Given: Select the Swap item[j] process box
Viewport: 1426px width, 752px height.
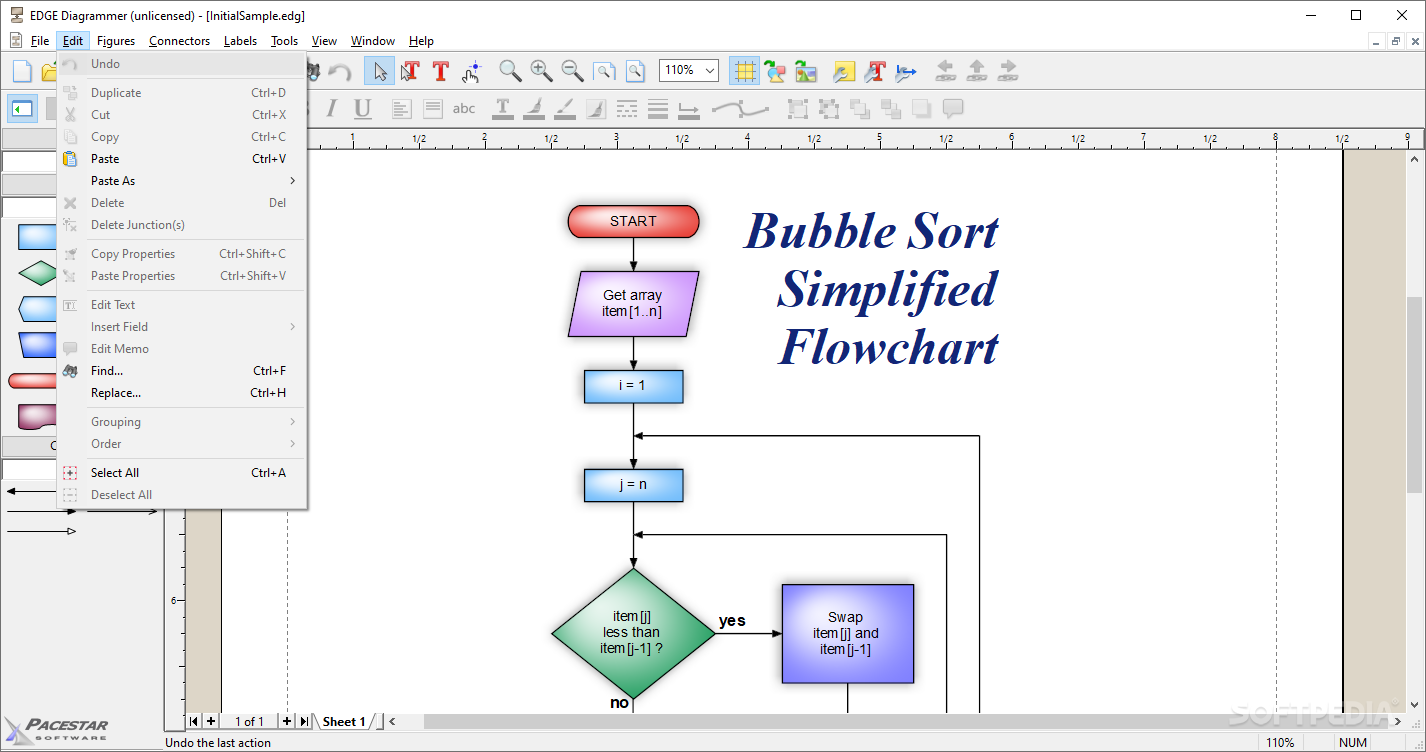Looking at the screenshot, I should [x=847, y=633].
